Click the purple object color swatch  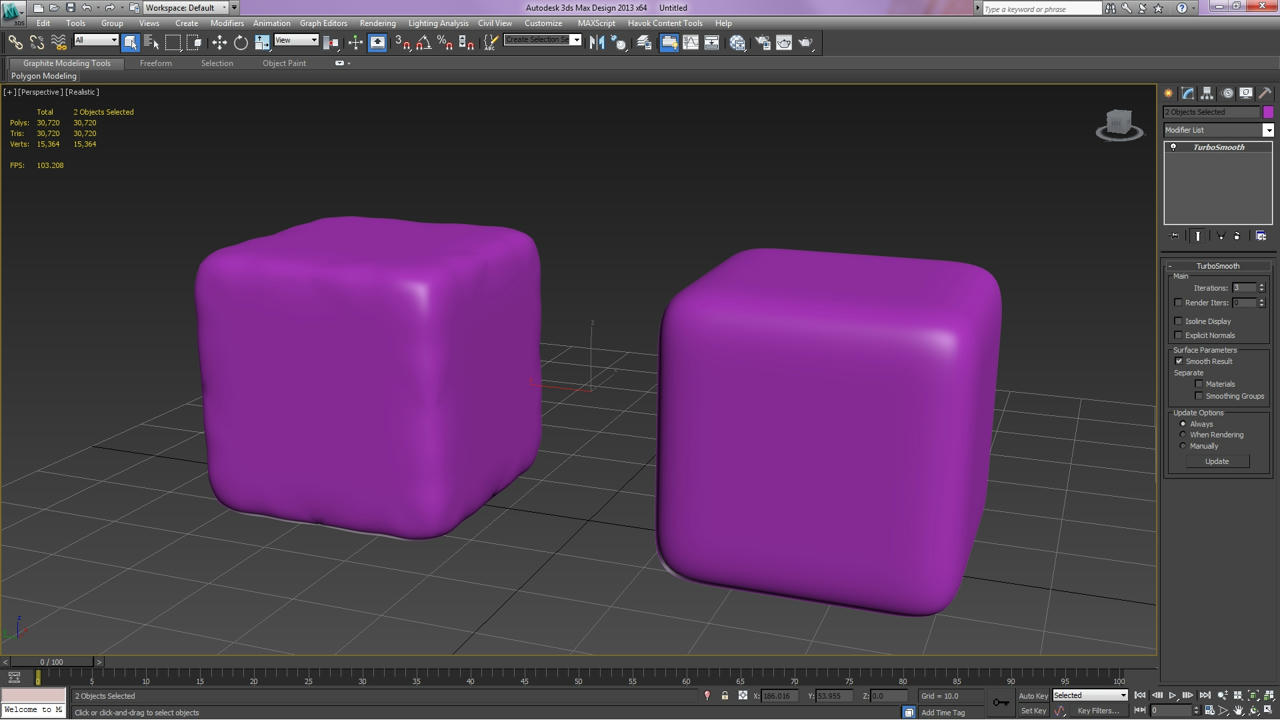point(1267,112)
